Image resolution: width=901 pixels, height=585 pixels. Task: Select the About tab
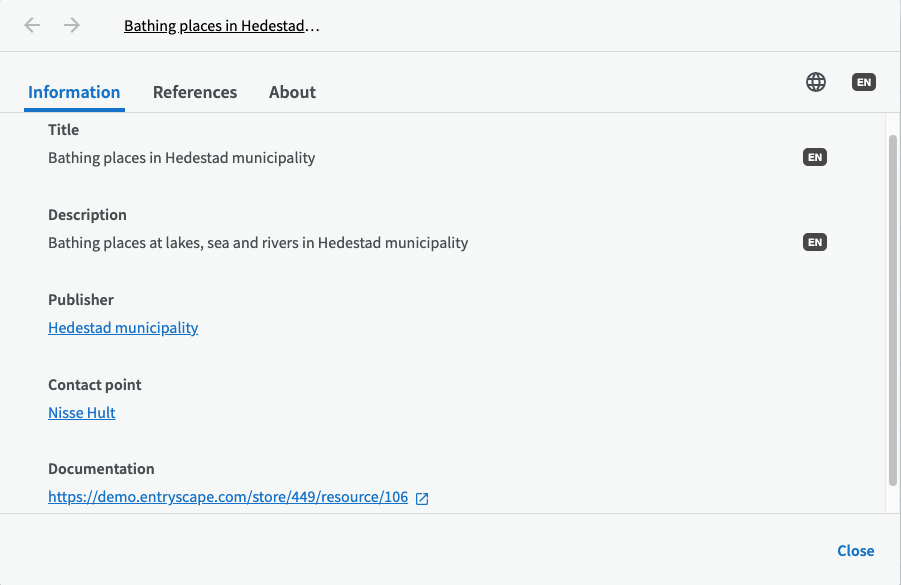(x=292, y=92)
